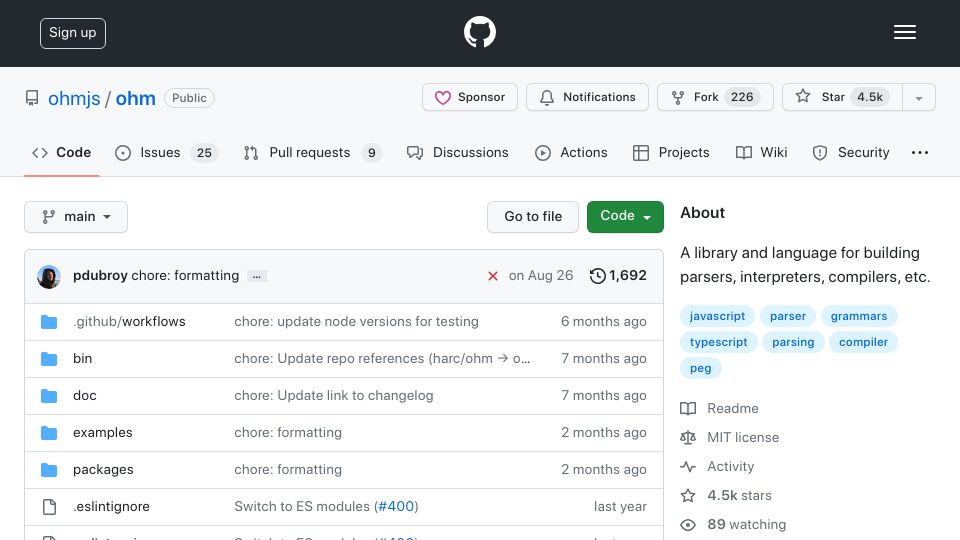
Task: Open the Actions tab
Action: 571,152
